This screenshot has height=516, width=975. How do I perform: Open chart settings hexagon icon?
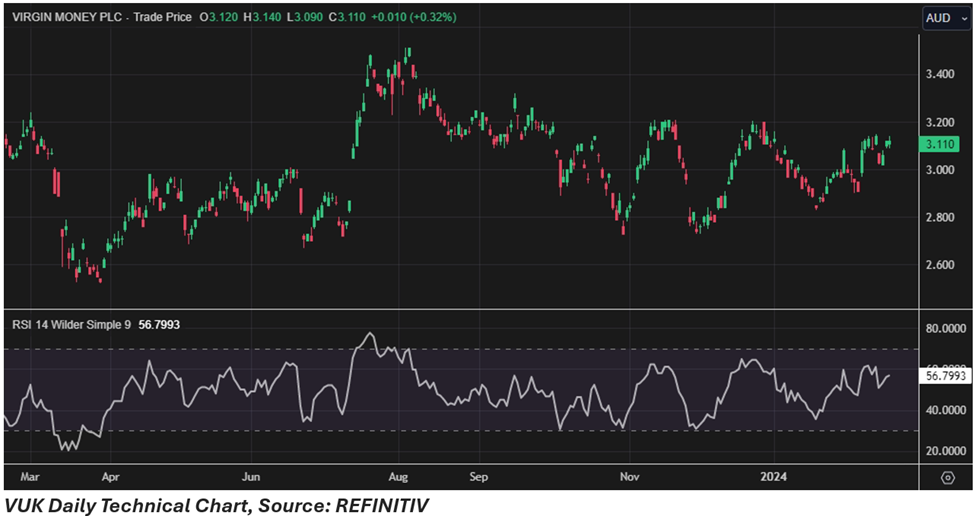click(x=948, y=477)
